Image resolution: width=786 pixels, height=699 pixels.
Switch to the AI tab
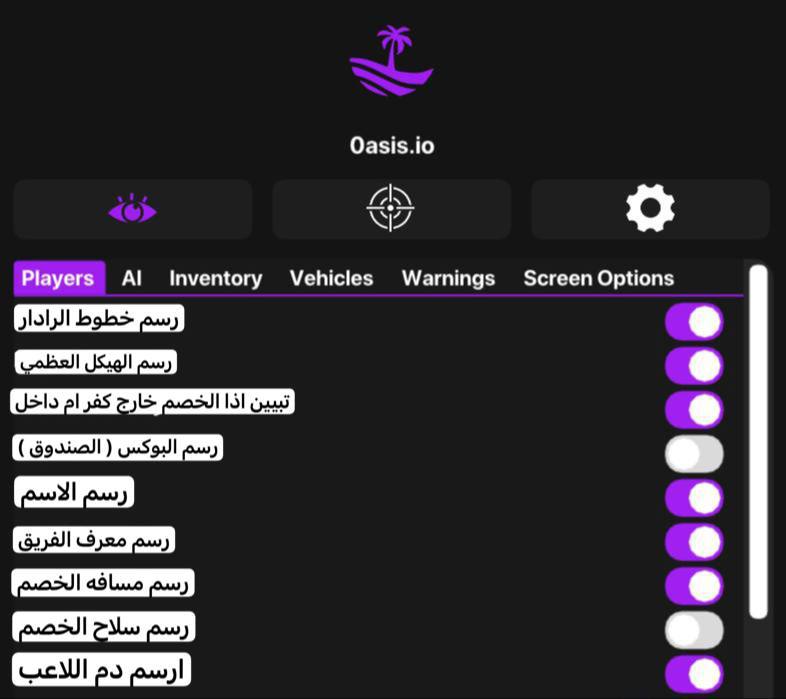pos(132,278)
